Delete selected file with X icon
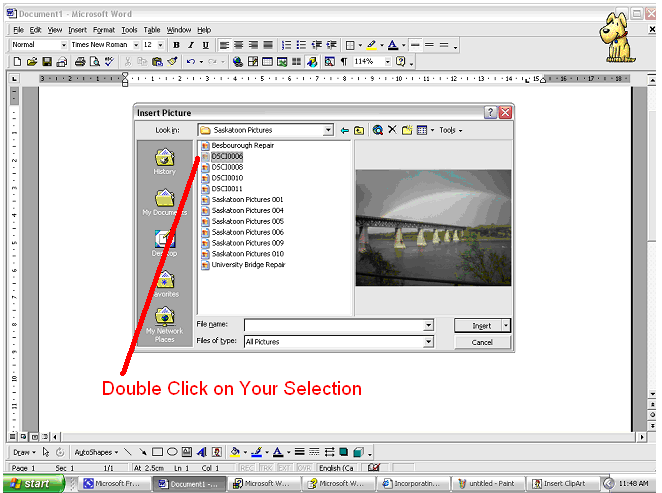Screen dimensions: 662x493 pos(392,130)
